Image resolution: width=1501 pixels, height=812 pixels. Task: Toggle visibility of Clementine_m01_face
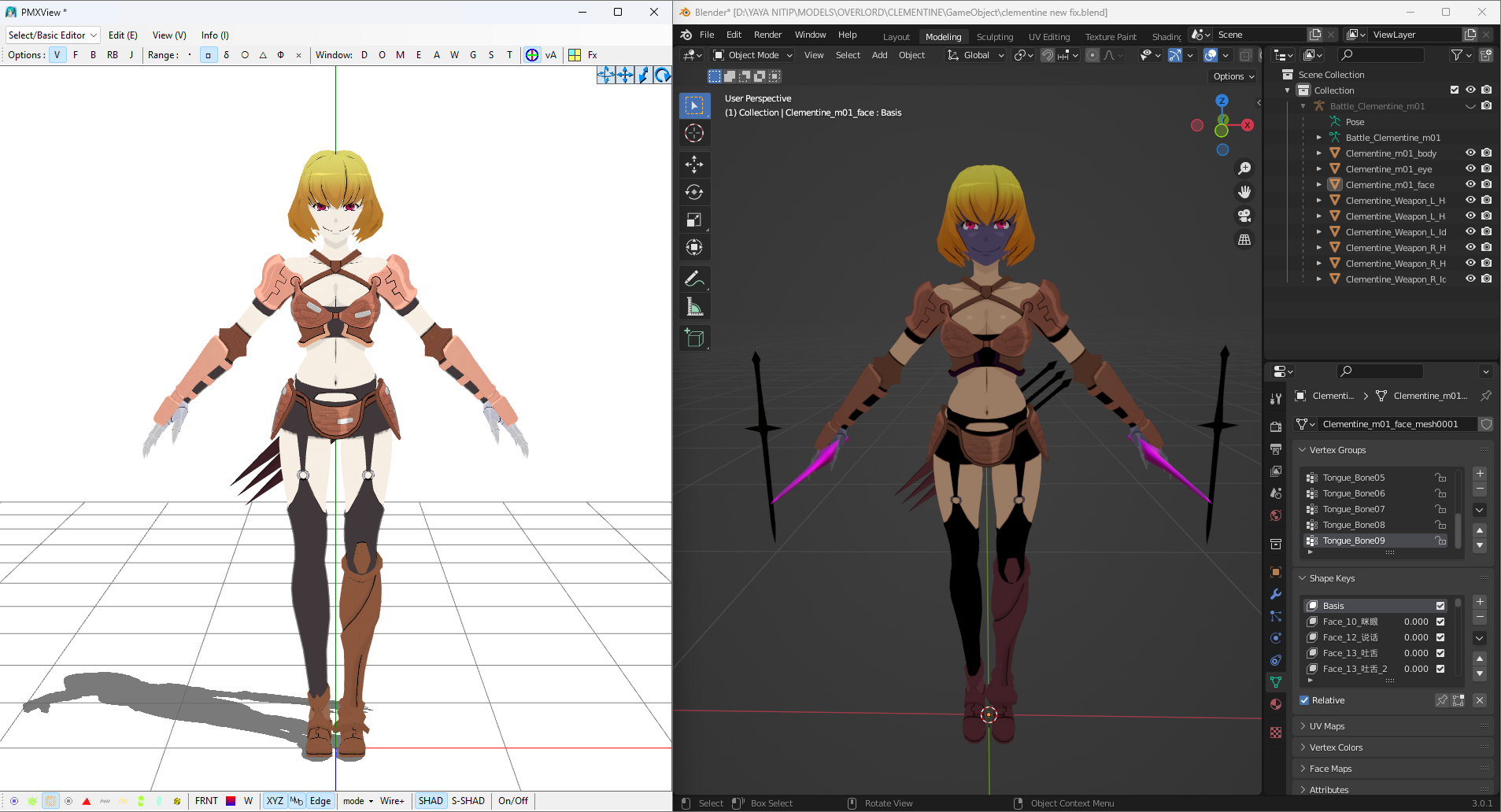(x=1470, y=184)
